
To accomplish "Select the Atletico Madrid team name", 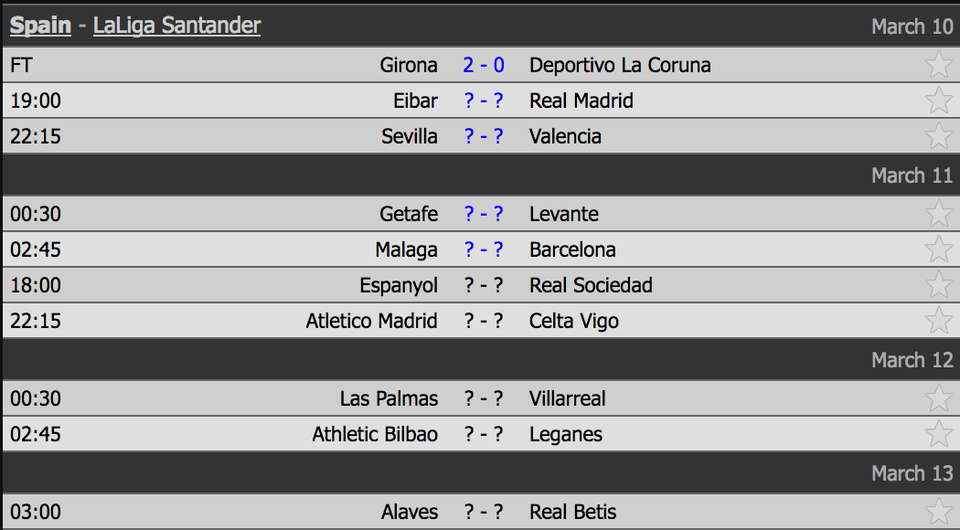I will pyautogui.click(x=372, y=321).
